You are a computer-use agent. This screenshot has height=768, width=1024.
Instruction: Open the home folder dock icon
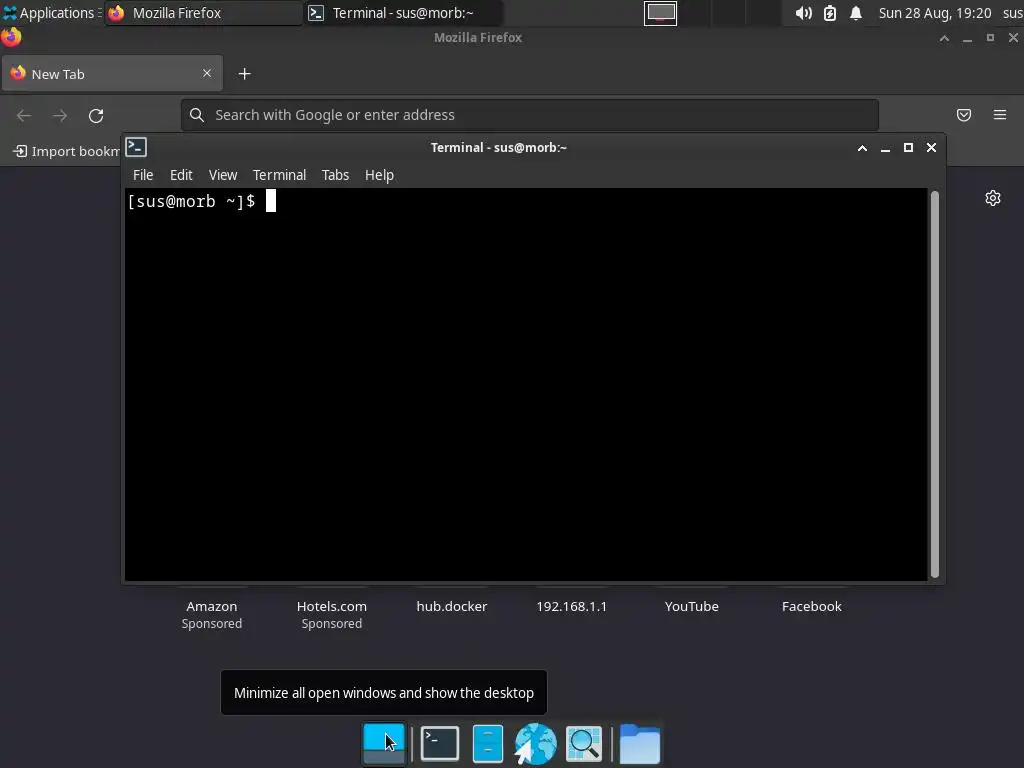coord(639,743)
